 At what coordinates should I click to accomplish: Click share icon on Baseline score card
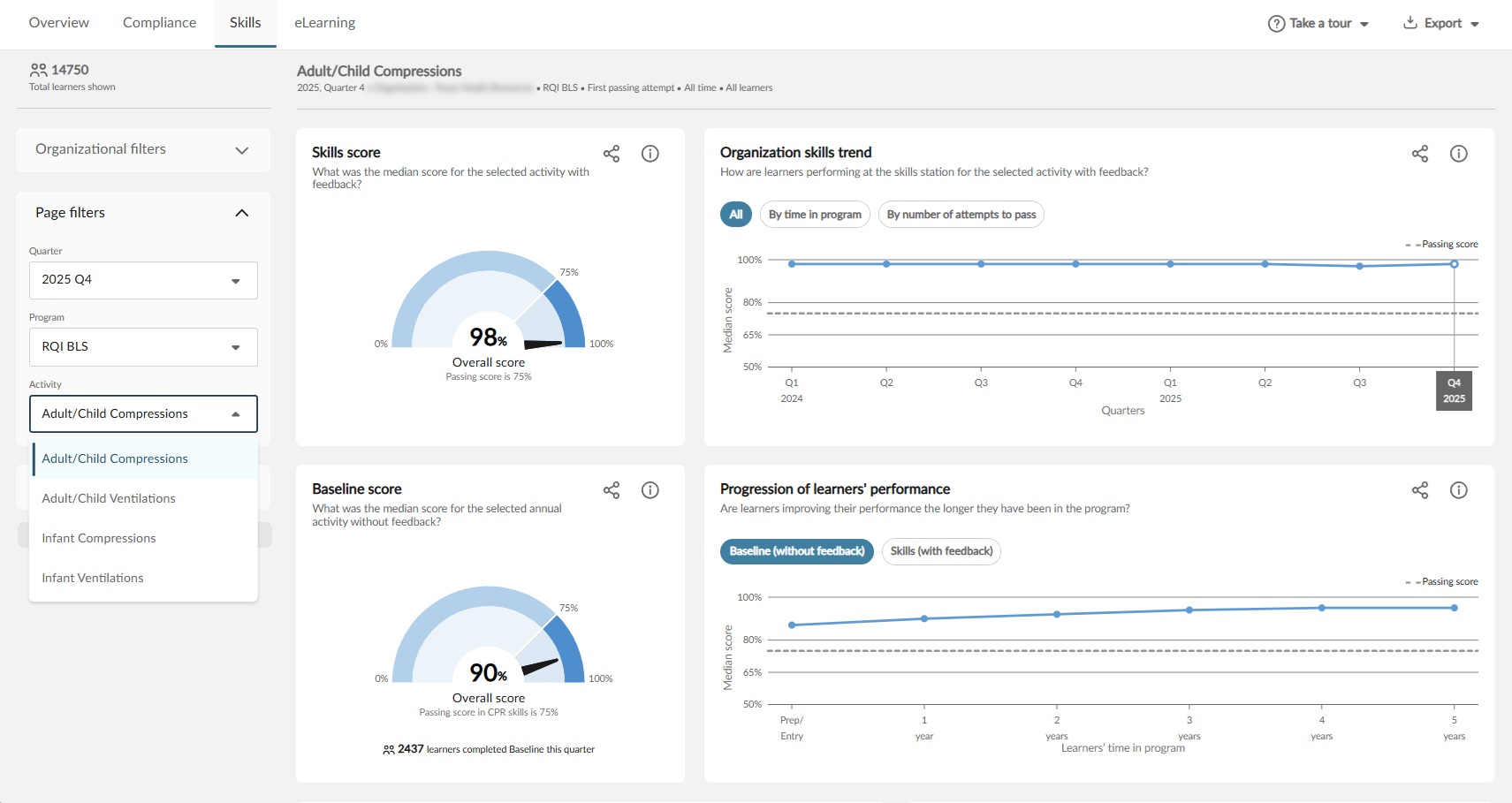[x=611, y=490]
